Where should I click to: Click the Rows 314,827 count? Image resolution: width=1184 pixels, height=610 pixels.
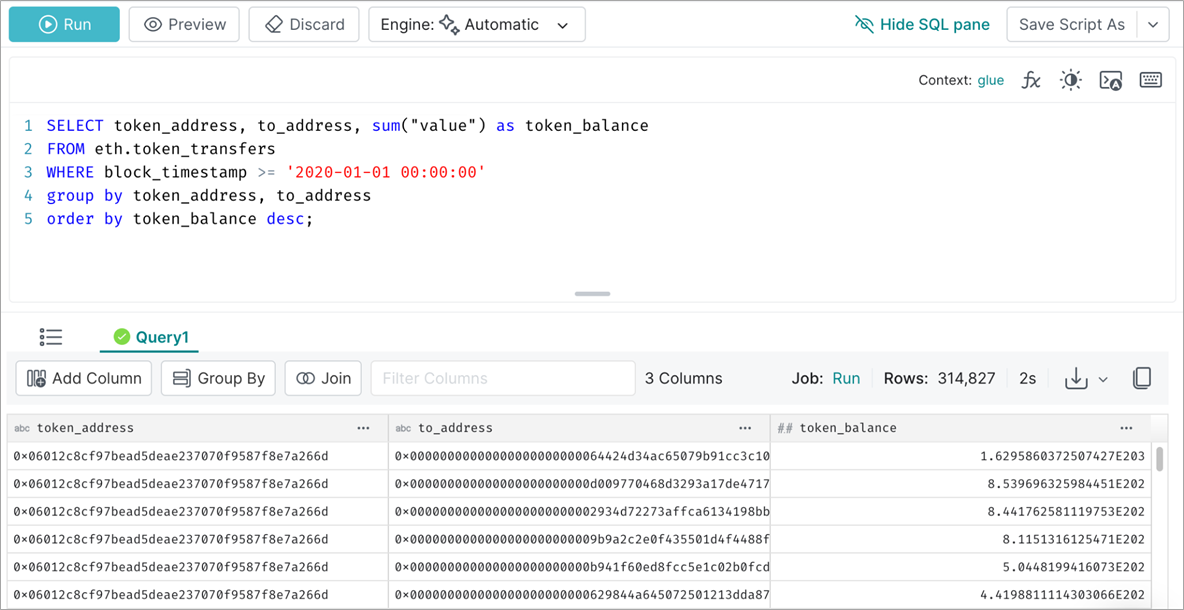pyautogui.click(x=939, y=378)
